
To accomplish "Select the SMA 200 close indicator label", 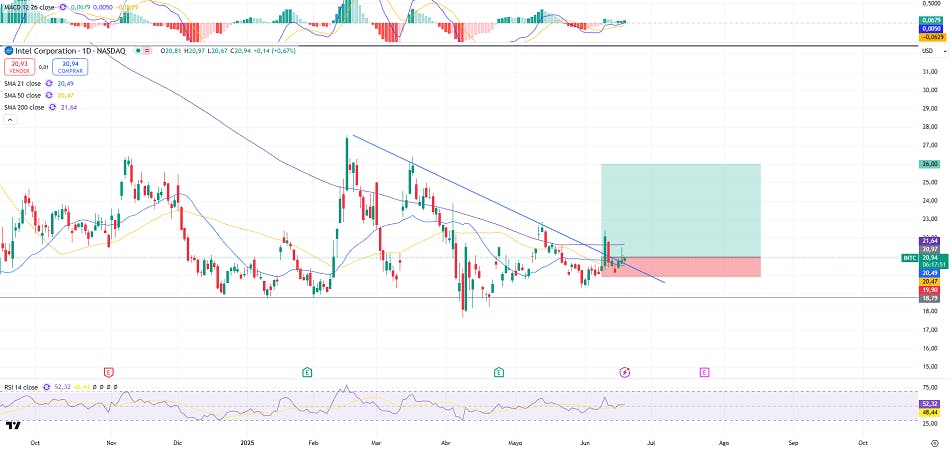I will 24,107.
